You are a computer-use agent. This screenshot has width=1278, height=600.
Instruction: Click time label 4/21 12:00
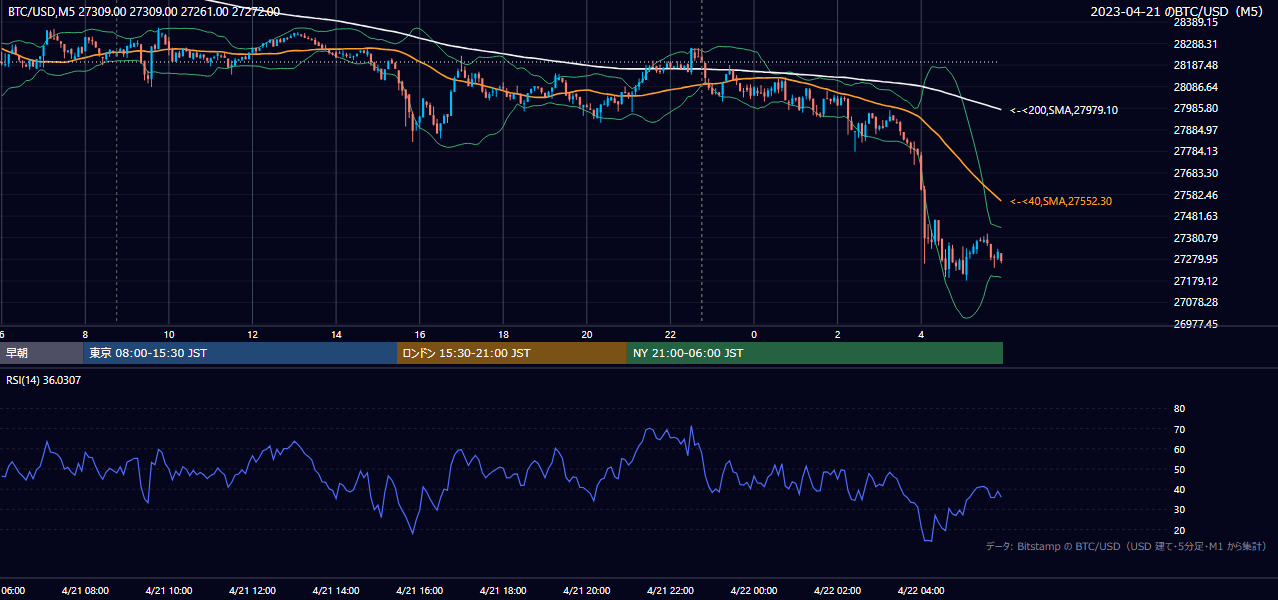pyautogui.click(x=252, y=590)
